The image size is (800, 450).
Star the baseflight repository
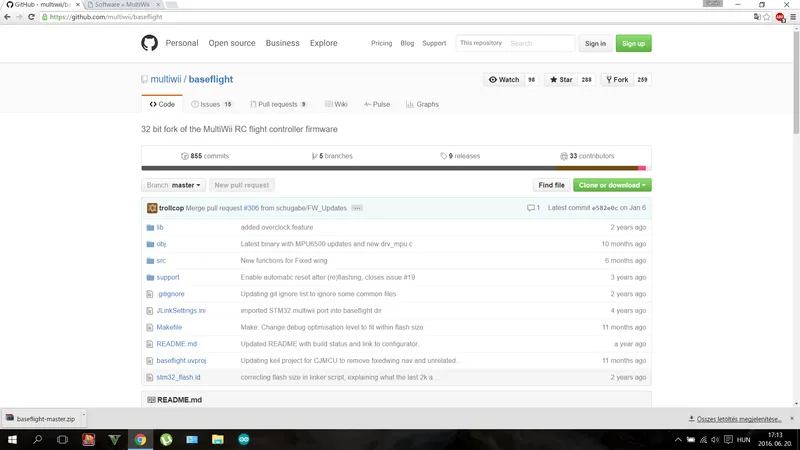[x=560, y=79]
